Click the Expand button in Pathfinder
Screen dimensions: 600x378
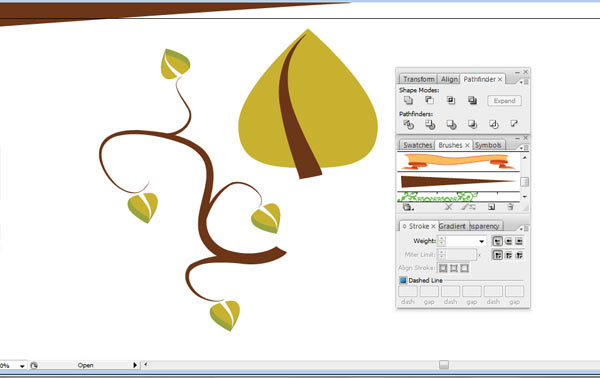pyautogui.click(x=504, y=101)
